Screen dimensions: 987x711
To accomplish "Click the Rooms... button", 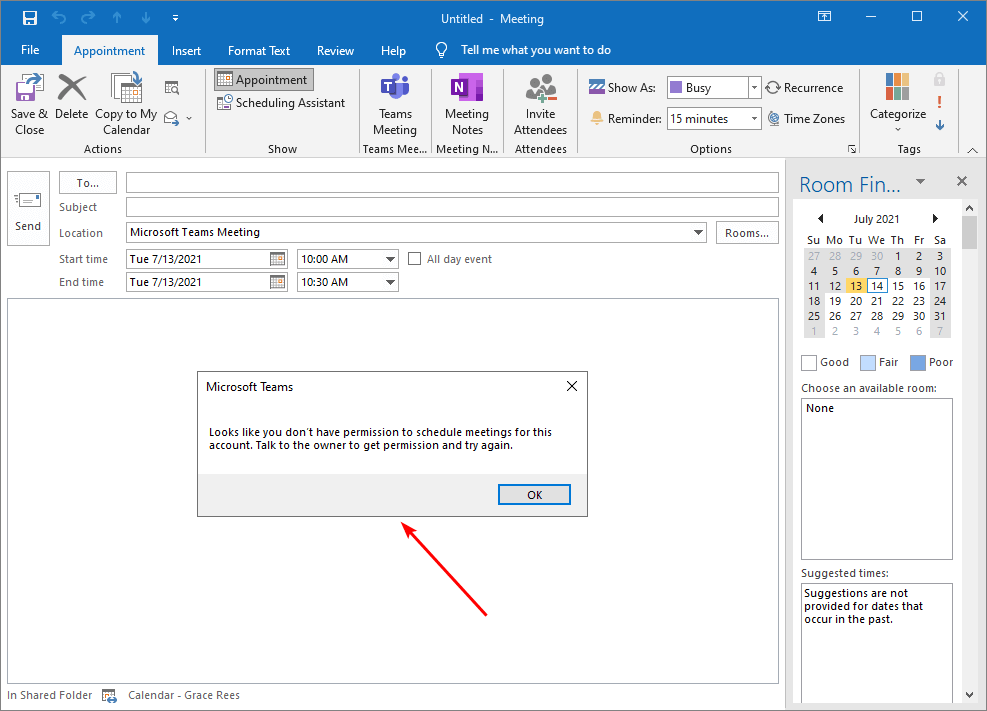I will [747, 233].
